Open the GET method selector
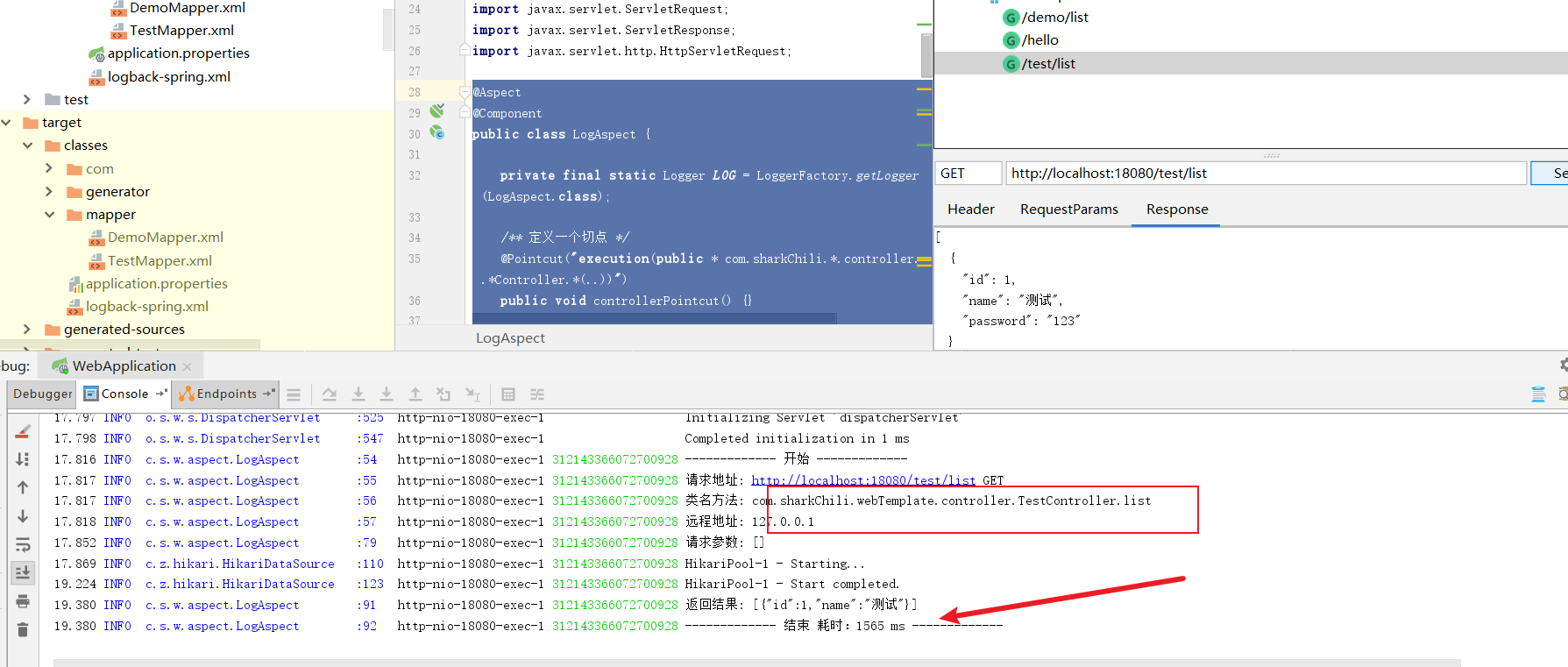The width and height of the screenshot is (1568, 667). [x=968, y=174]
